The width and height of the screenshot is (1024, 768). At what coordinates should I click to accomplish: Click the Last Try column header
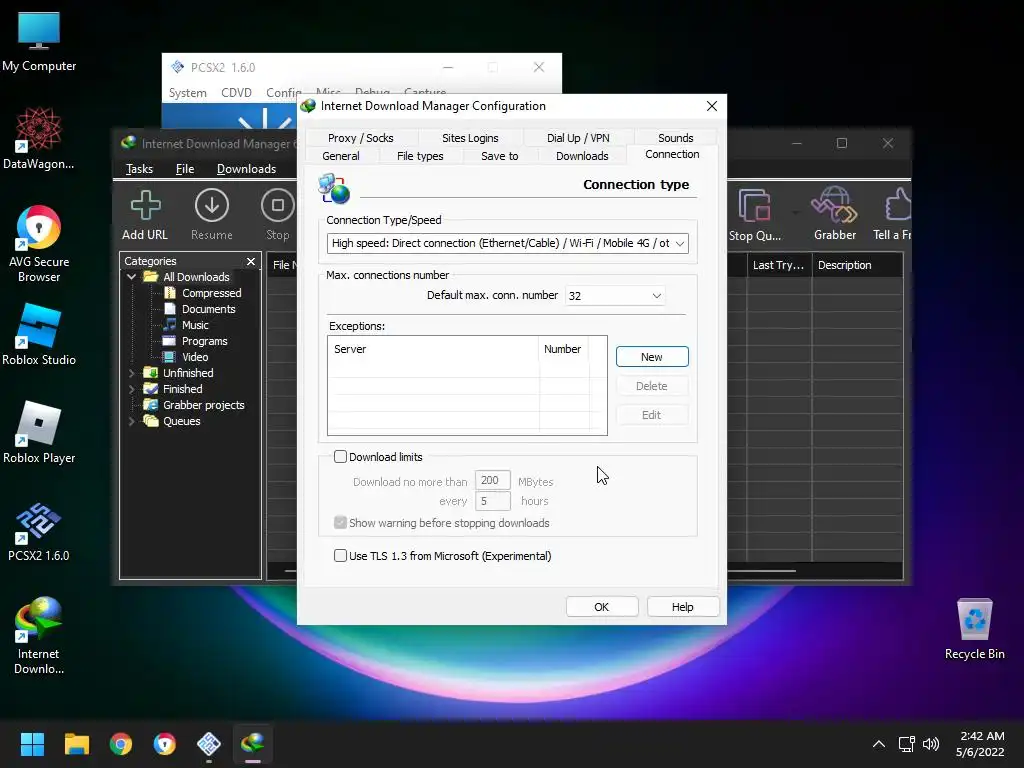[779, 265]
